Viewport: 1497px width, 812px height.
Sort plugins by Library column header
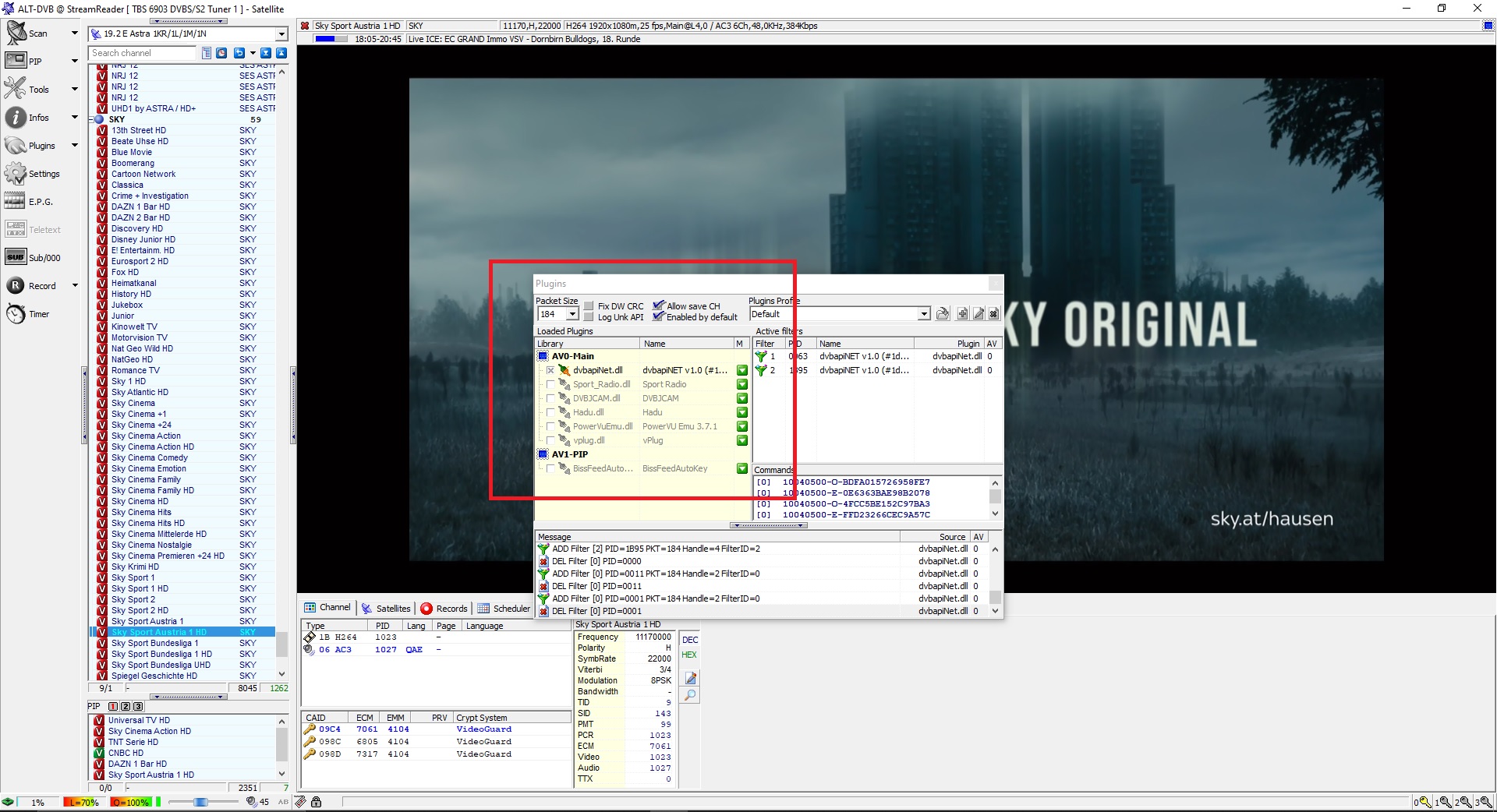tap(587, 344)
